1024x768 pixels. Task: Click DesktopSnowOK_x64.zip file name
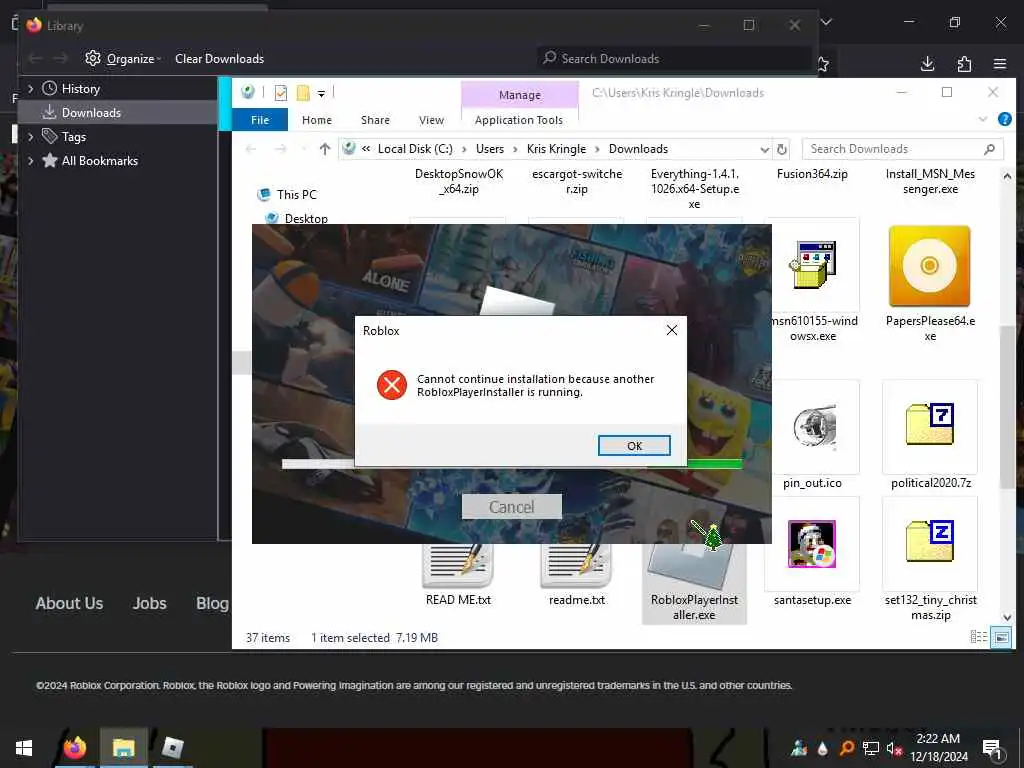[458, 182]
